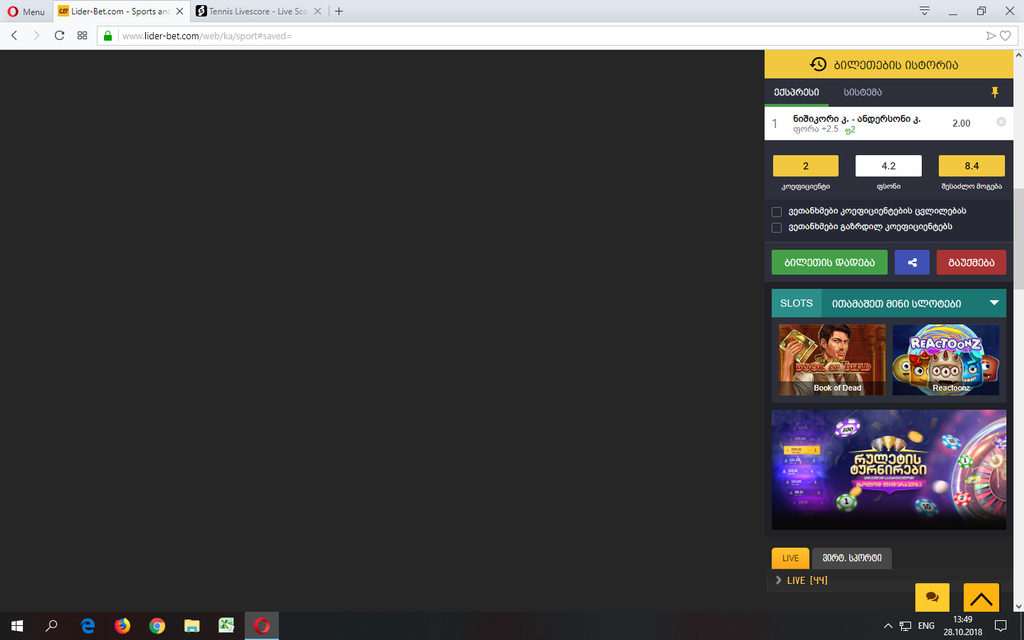Cancel with the red გაუქმება button
The height and width of the screenshot is (640, 1024).
click(x=971, y=263)
